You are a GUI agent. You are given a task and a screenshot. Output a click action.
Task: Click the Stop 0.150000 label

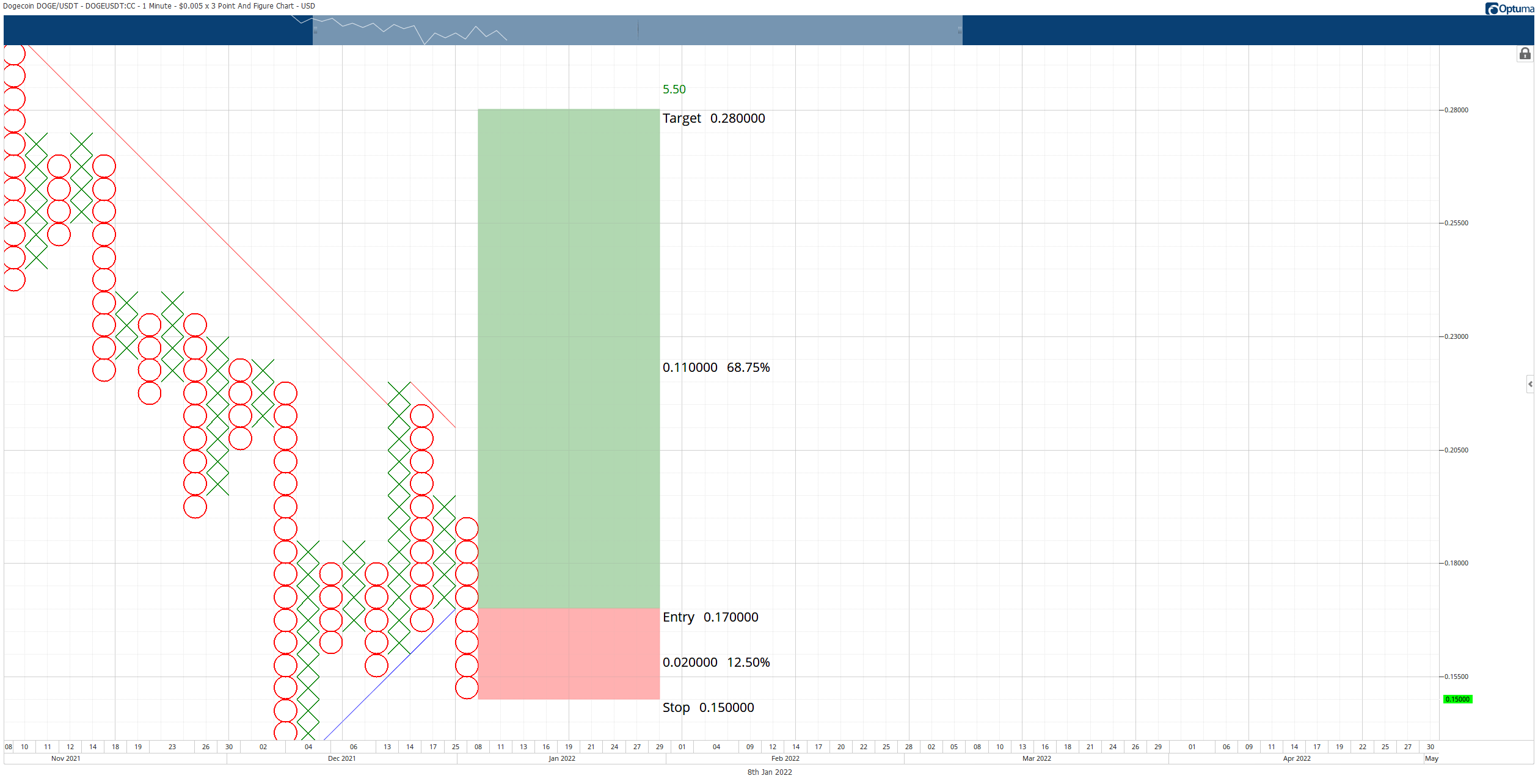pos(709,708)
